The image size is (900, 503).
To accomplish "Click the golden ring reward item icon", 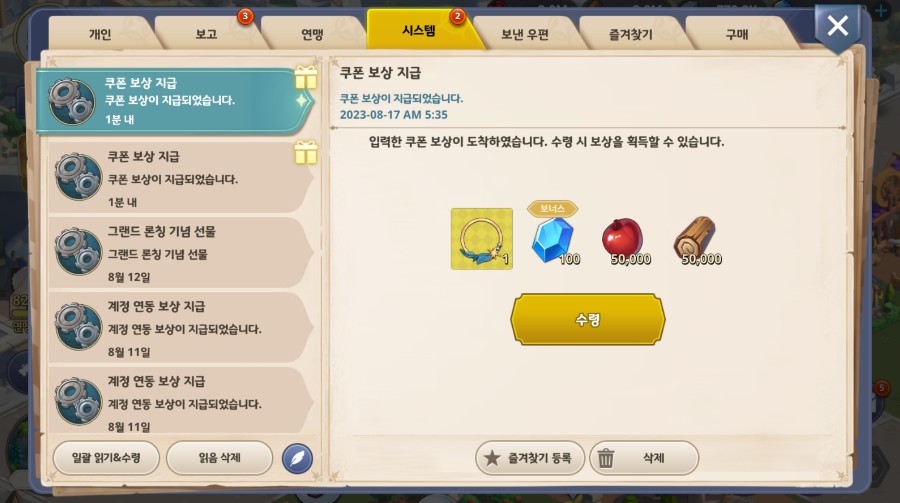I will point(482,239).
